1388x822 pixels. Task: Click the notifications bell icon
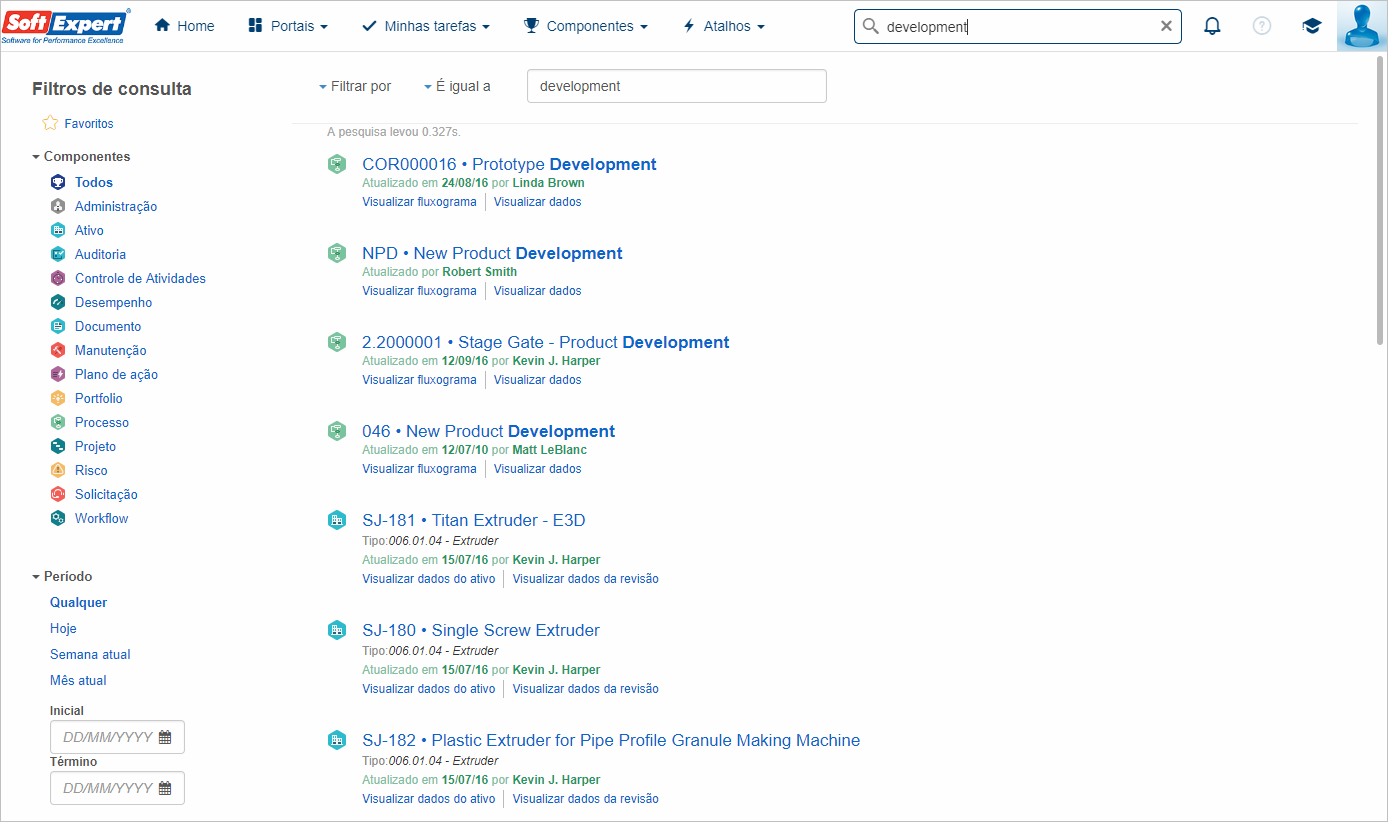1212,26
